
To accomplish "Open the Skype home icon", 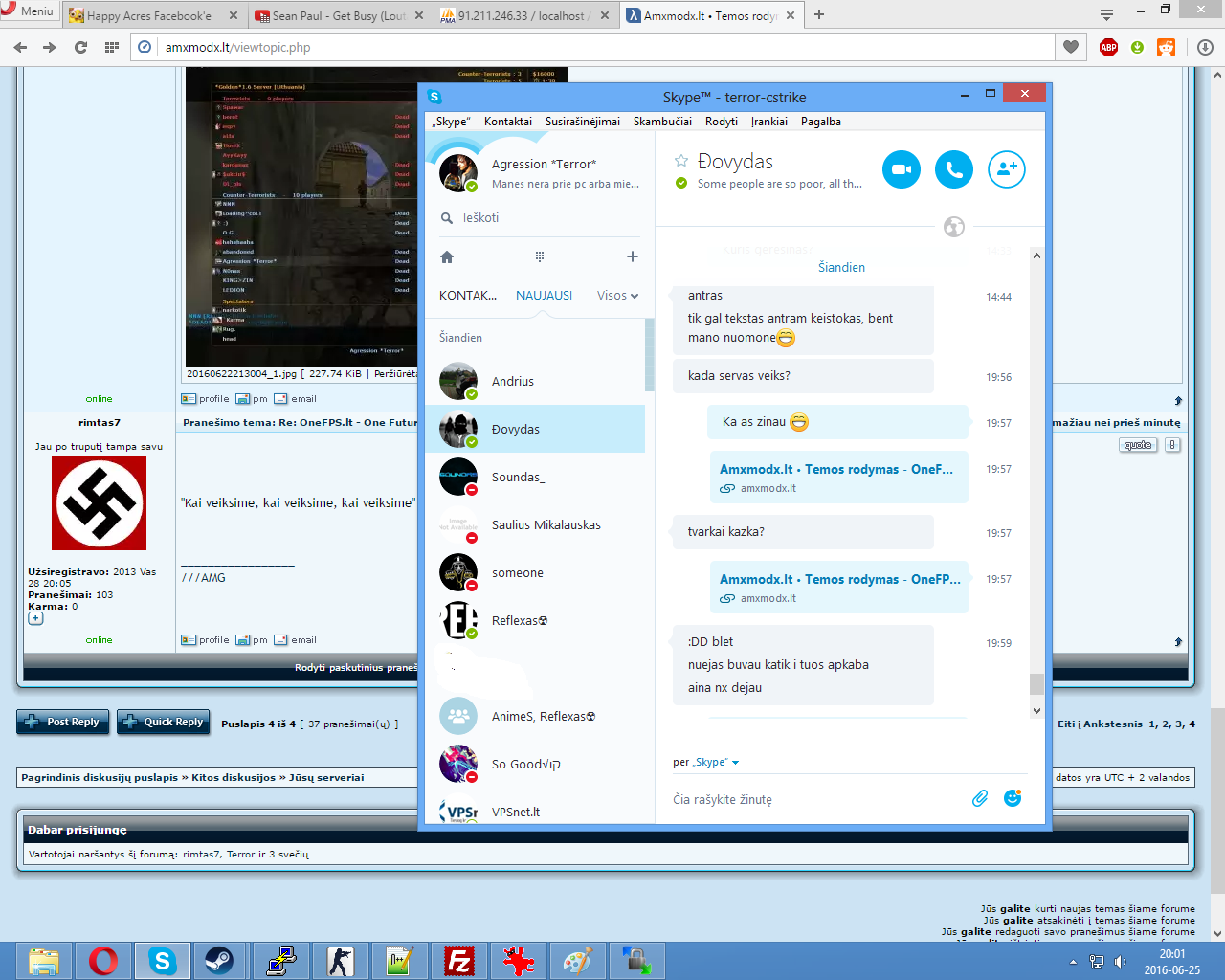I will (447, 256).
